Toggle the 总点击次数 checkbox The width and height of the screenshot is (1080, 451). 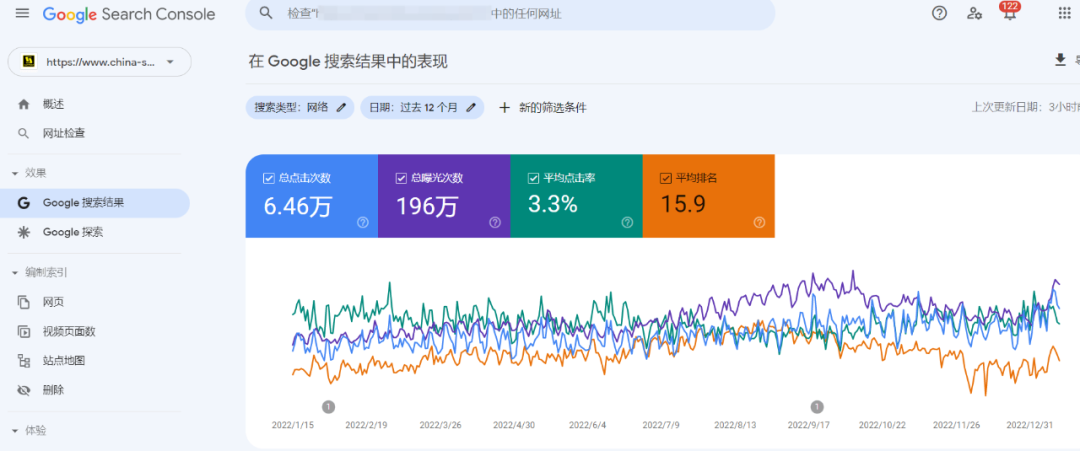(268, 178)
